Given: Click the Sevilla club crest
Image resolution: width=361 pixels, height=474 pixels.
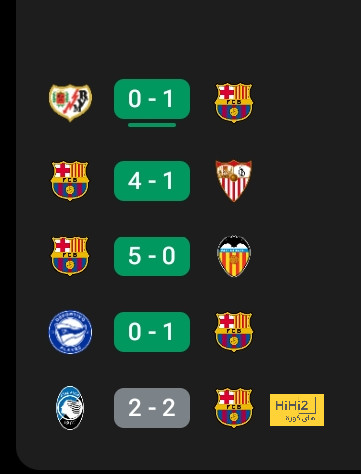Looking at the screenshot, I should [234, 181].
